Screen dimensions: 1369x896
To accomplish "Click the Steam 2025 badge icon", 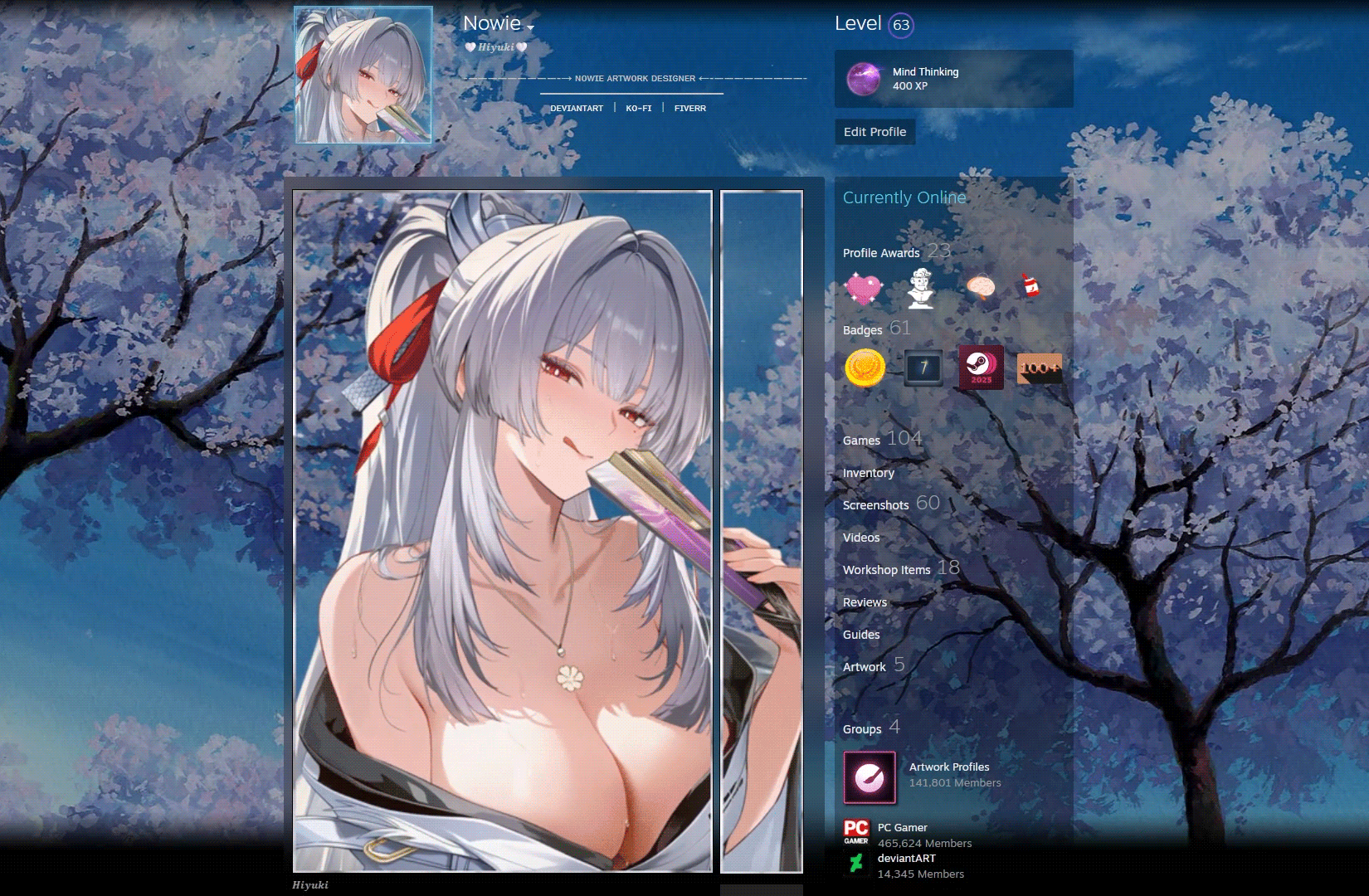I will (x=981, y=367).
